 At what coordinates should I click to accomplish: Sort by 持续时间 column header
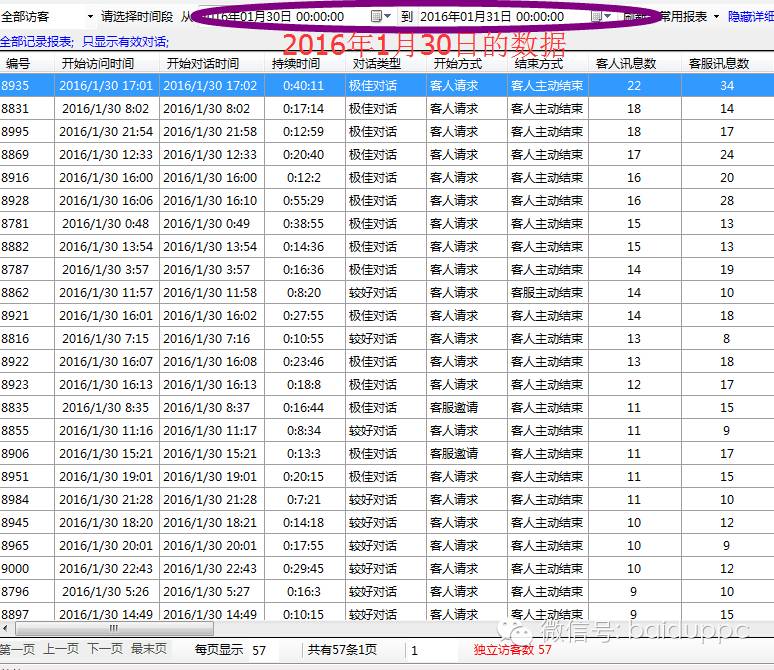[x=296, y=63]
